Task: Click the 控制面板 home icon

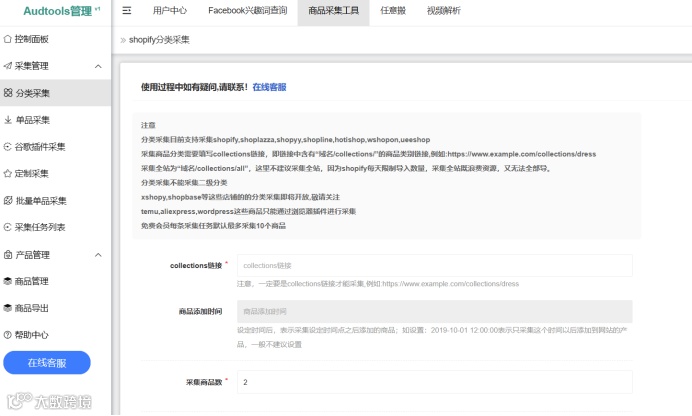Action: 8,39
